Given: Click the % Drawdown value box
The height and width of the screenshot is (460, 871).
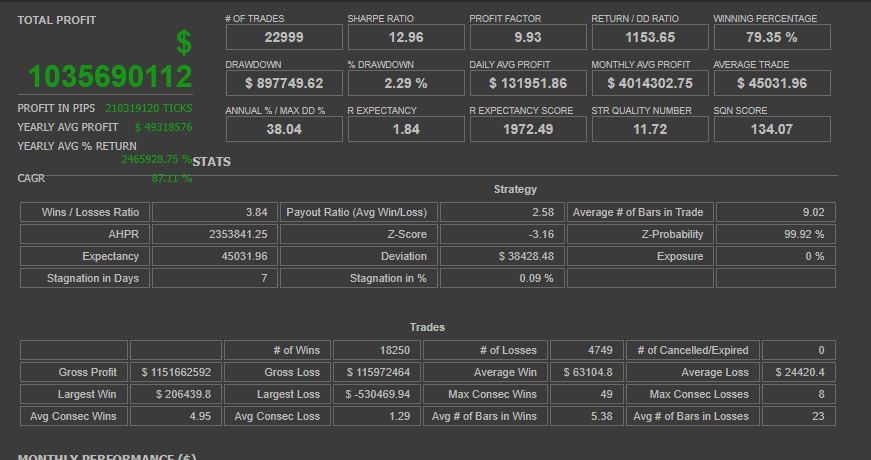Looking at the screenshot, I should (406, 84).
